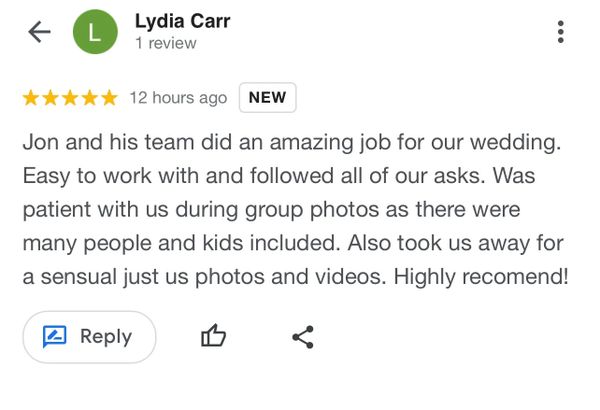Click the NEW badge beside the timestamp

coord(267,98)
